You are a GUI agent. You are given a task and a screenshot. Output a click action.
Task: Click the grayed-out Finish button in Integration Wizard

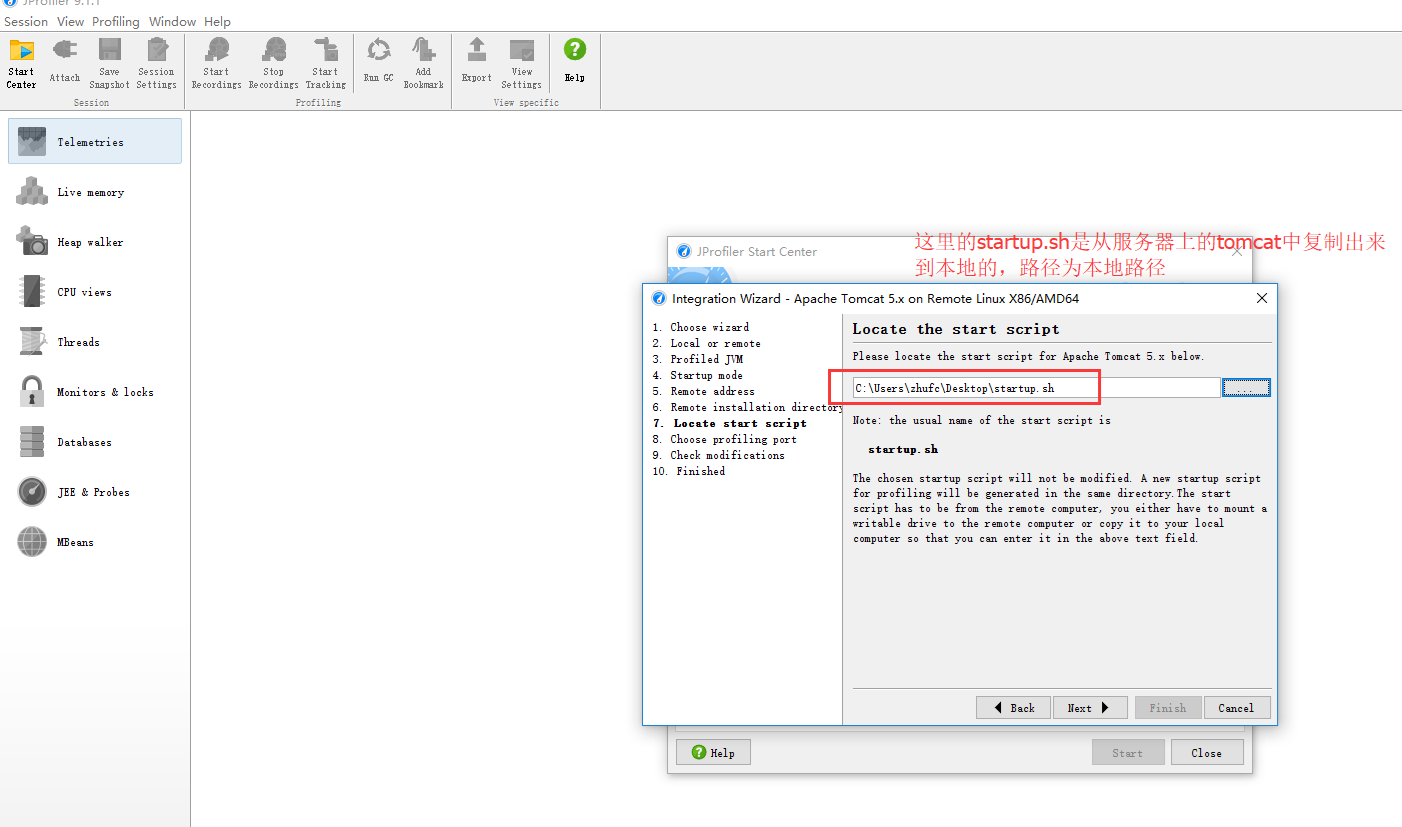click(x=1167, y=708)
